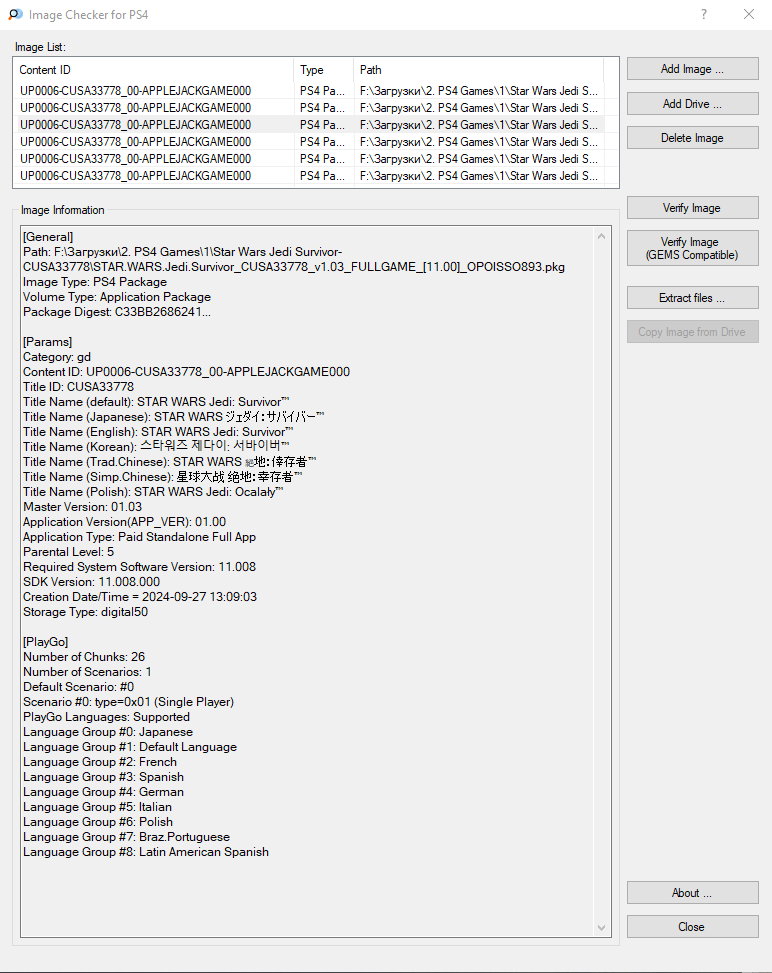Click the help question mark icon
The height and width of the screenshot is (973, 772).
[x=704, y=14]
